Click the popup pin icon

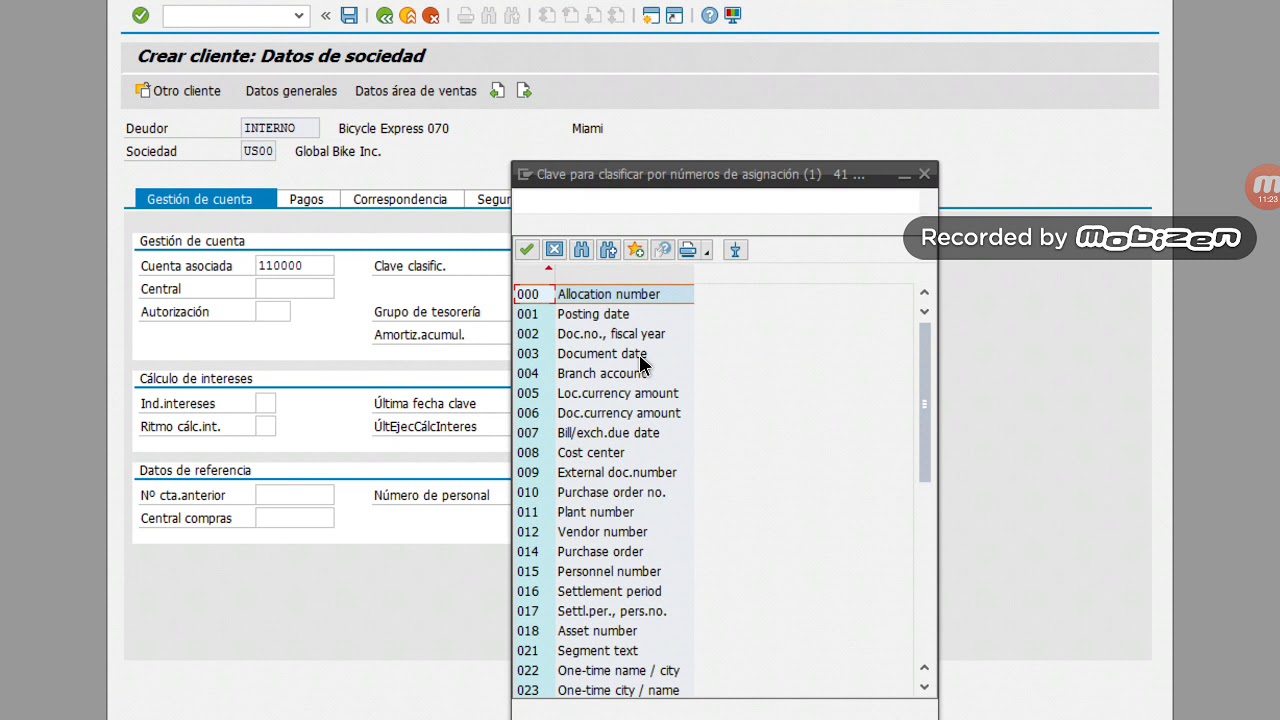click(x=735, y=250)
